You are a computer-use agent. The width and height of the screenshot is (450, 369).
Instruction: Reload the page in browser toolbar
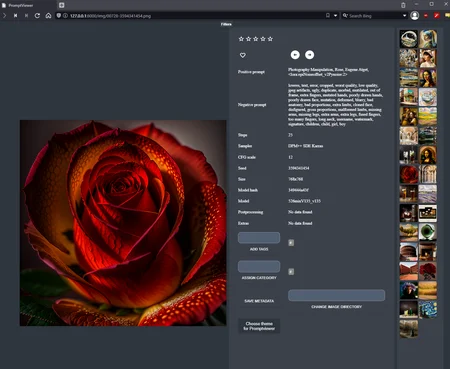point(37,16)
